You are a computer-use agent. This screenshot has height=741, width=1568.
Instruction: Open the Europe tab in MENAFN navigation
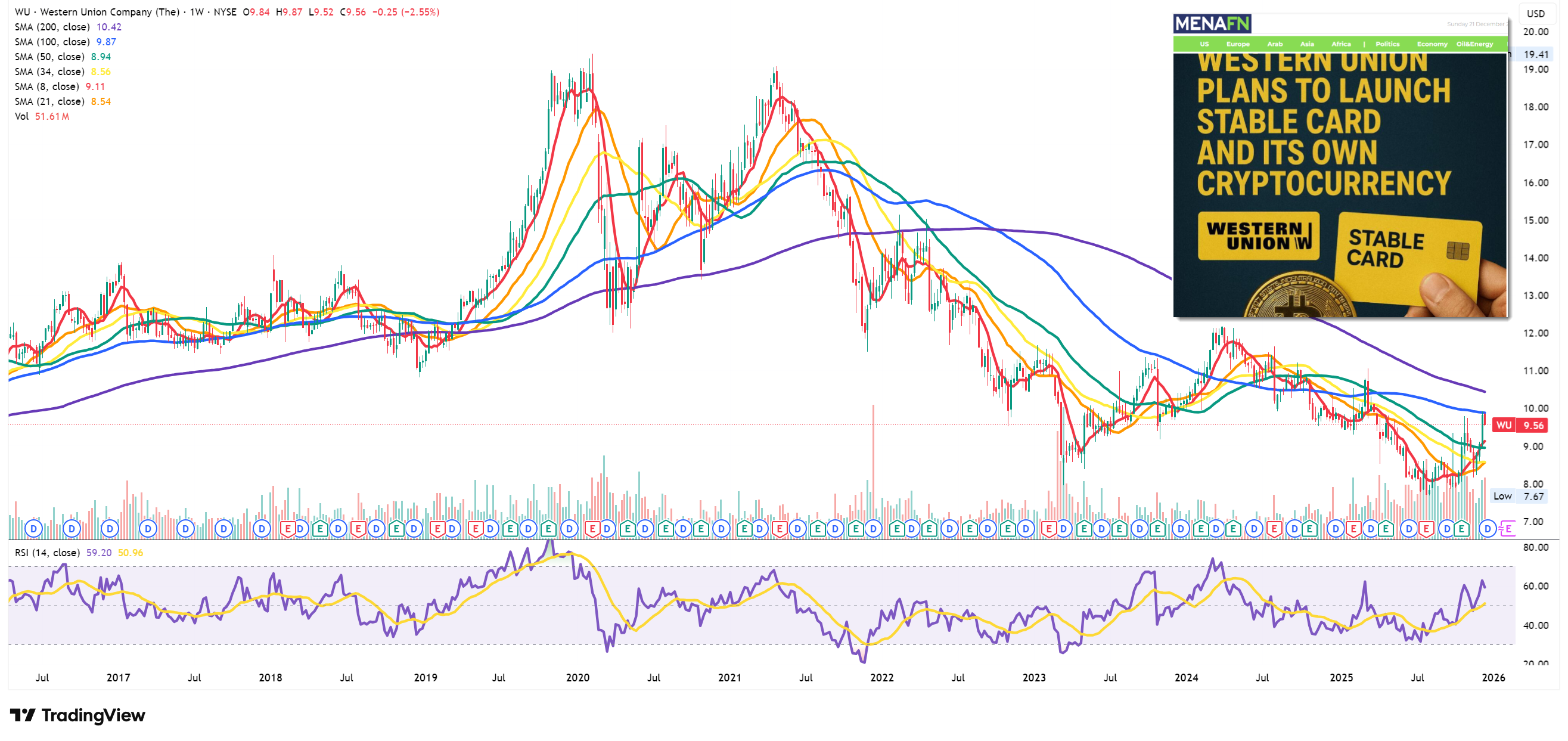click(1237, 44)
